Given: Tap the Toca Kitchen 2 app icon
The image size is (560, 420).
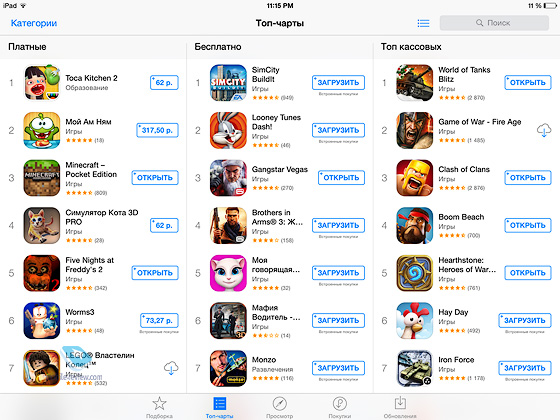Looking at the screenshot, I should (42, 82).
